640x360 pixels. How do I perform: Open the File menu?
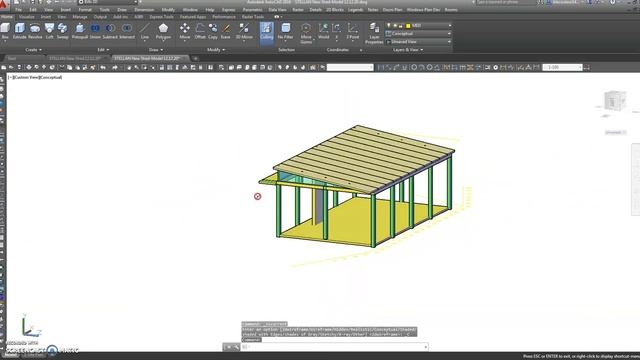18,10
